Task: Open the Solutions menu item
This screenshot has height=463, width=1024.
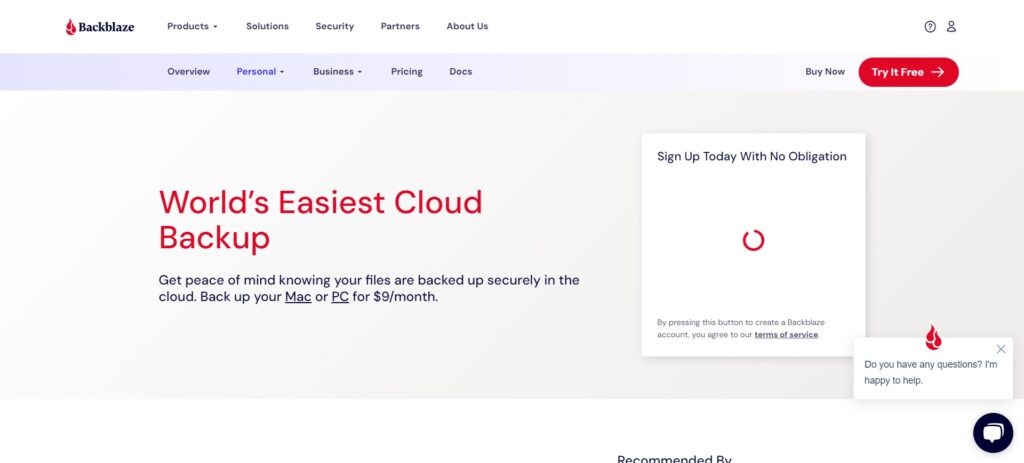Action: click(x=267, y=26)
